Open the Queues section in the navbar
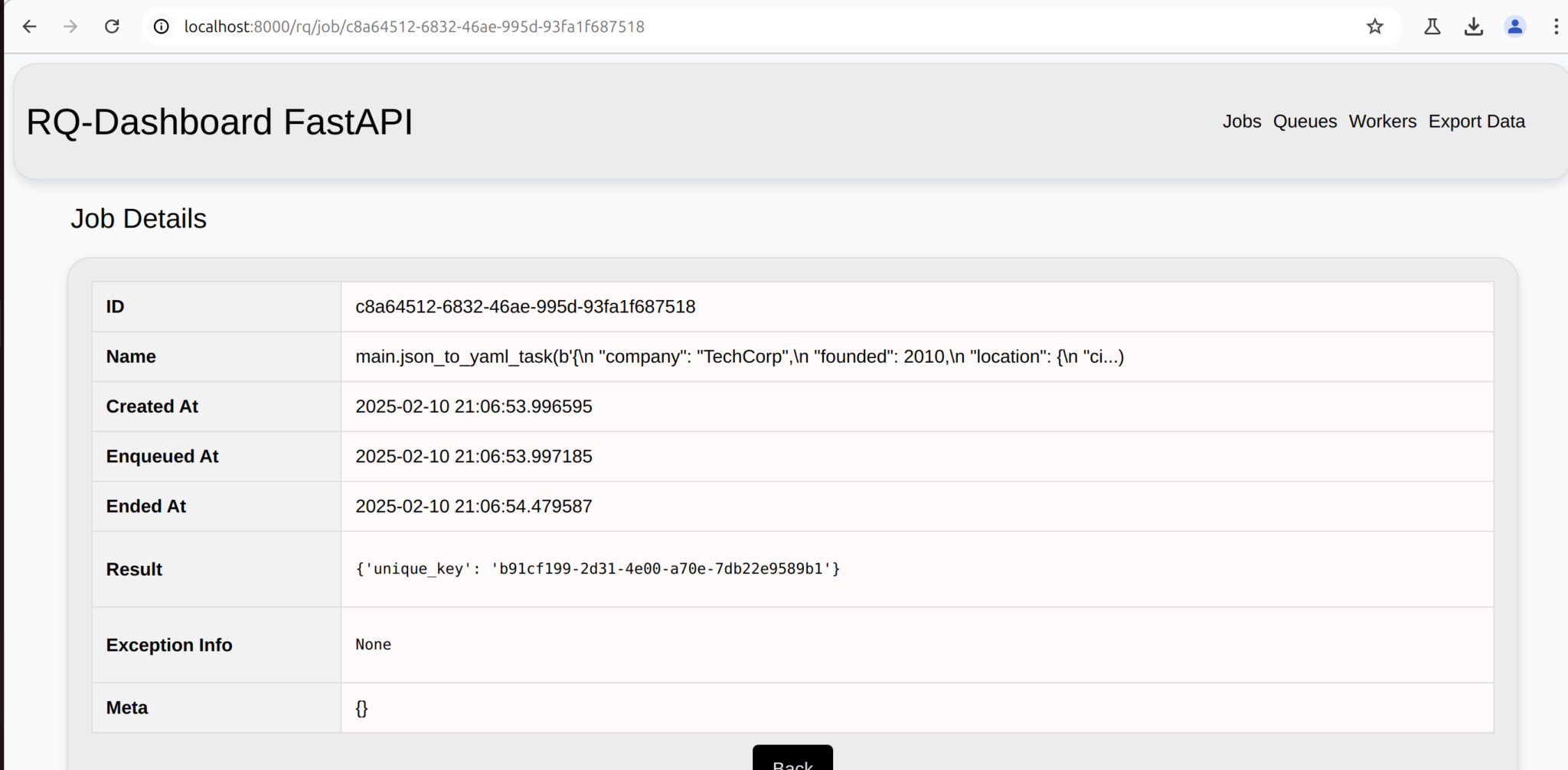The height and width of the screenshot is (770, 1568). (1305, 121)
